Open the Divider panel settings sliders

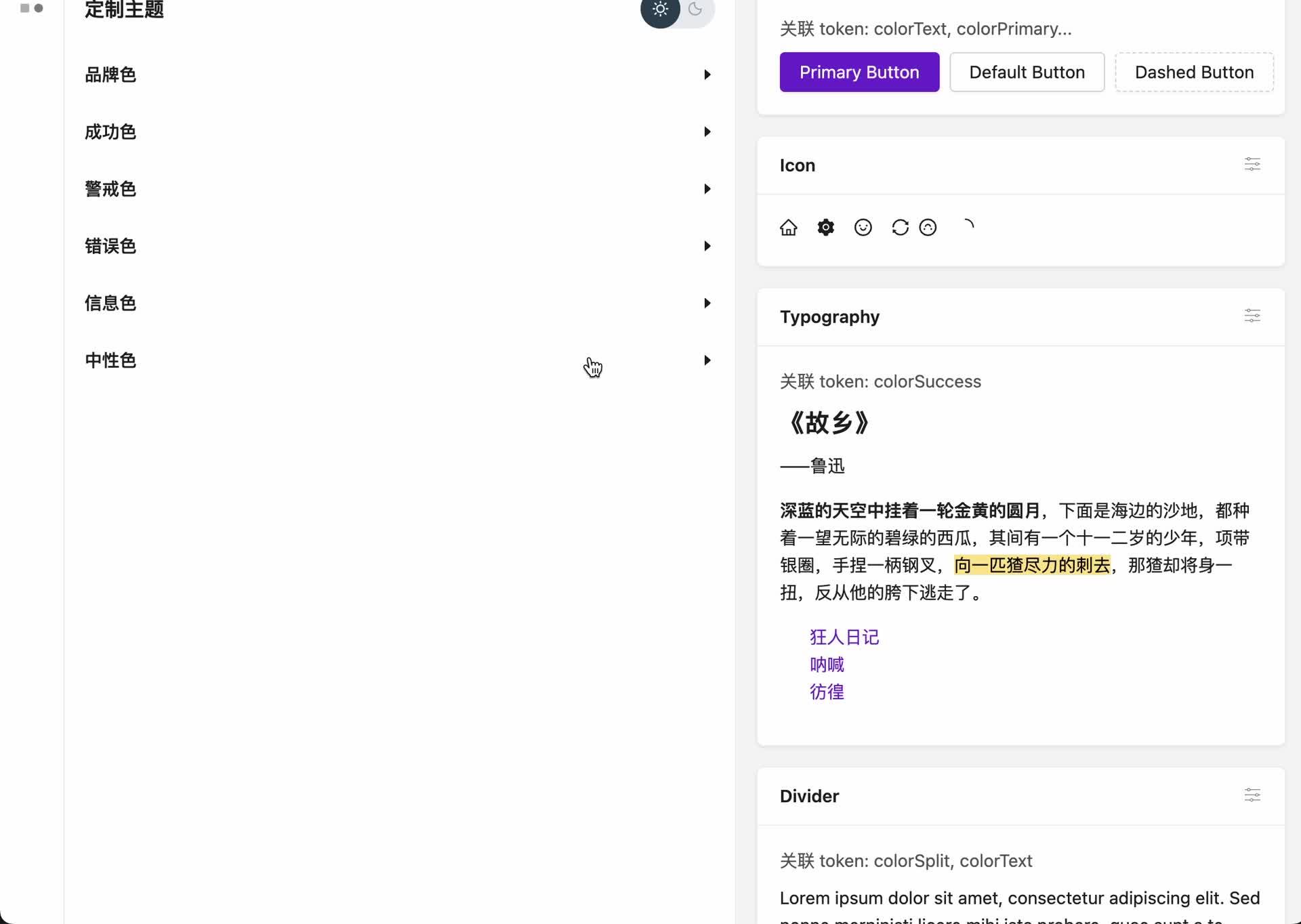coord(1252,795)
